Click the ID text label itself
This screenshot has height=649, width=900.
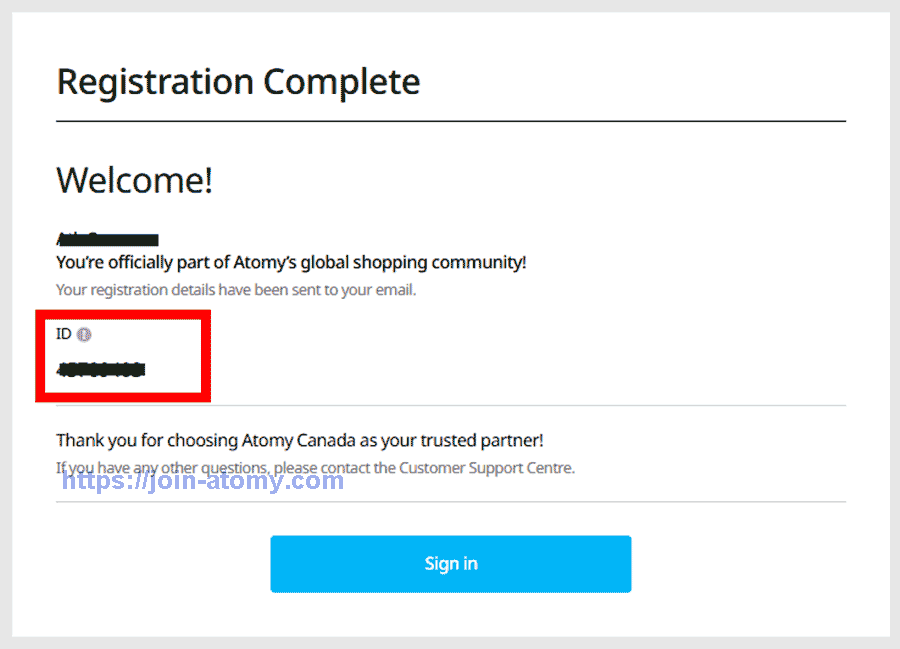64,334
